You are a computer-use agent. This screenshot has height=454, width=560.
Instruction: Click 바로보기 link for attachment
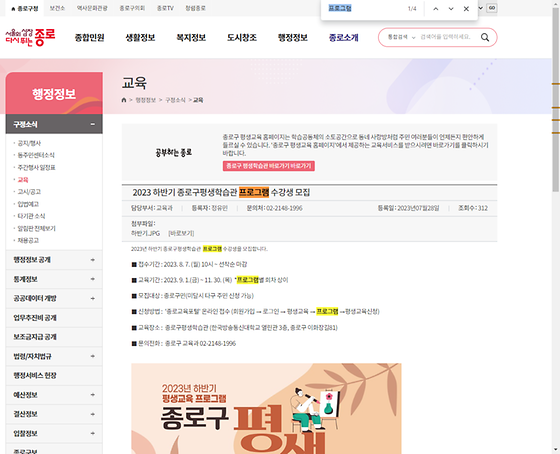[181, 233]
